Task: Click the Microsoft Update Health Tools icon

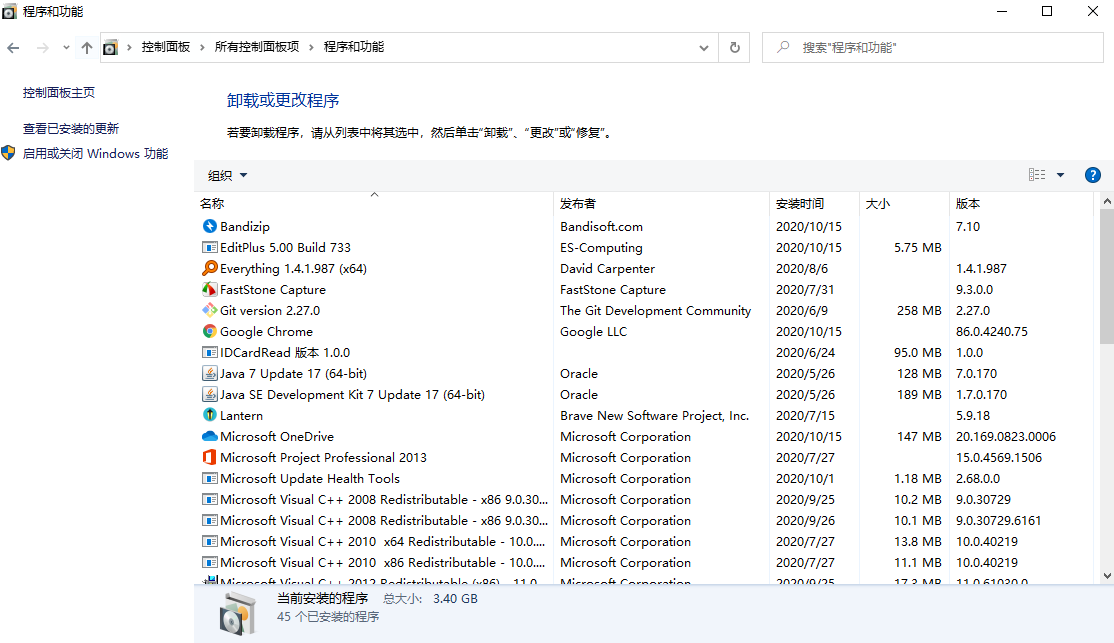Action: pos(210,478)
